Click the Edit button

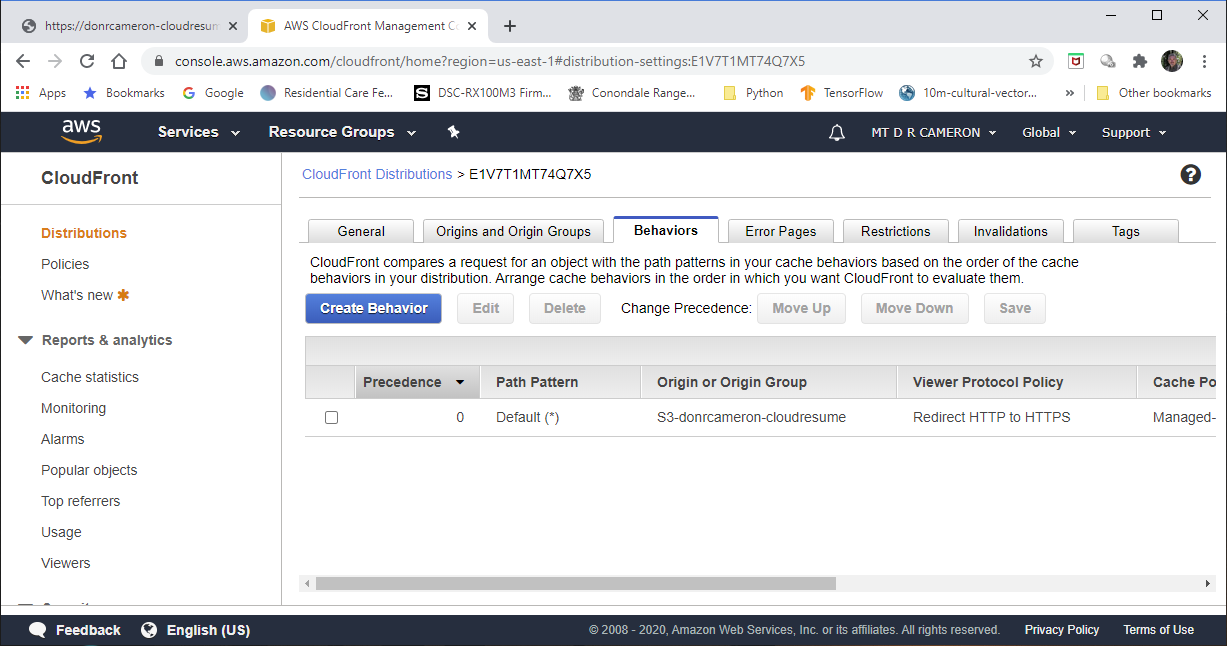click(486, 308)
